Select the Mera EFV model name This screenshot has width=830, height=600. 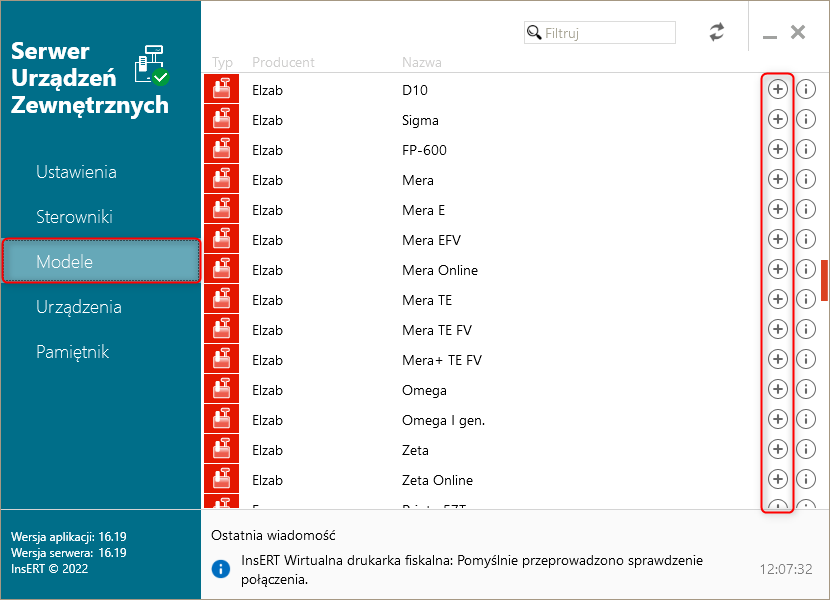431,240
